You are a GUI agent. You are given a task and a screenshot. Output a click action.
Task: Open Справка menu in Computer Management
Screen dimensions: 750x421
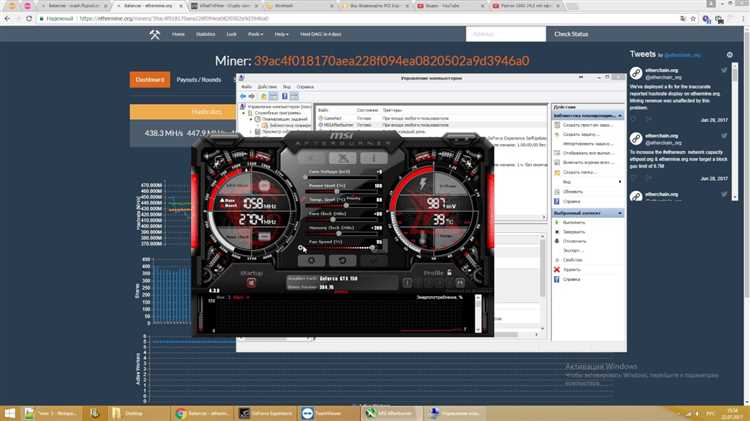[305, 87]
